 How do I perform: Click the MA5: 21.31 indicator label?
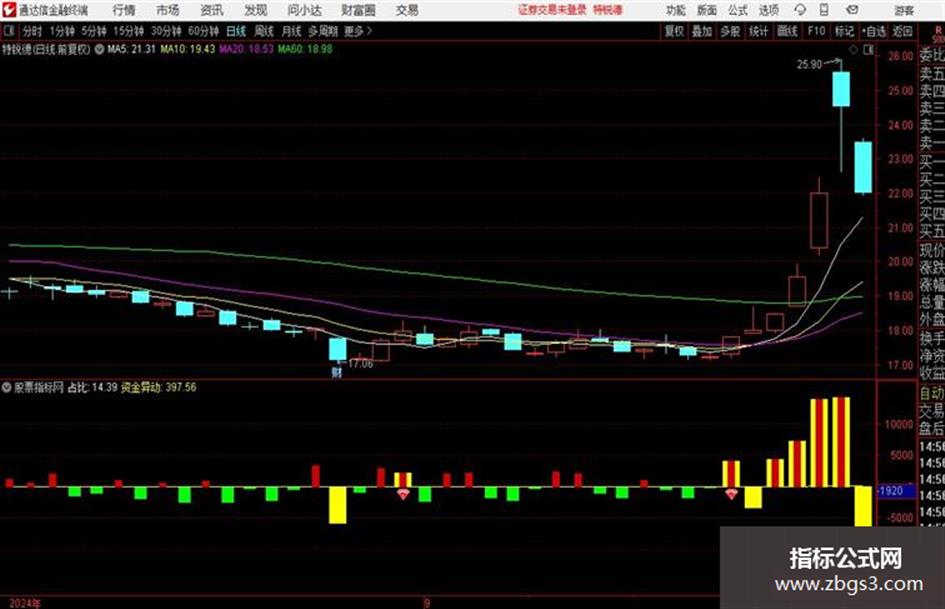point(131,49)
